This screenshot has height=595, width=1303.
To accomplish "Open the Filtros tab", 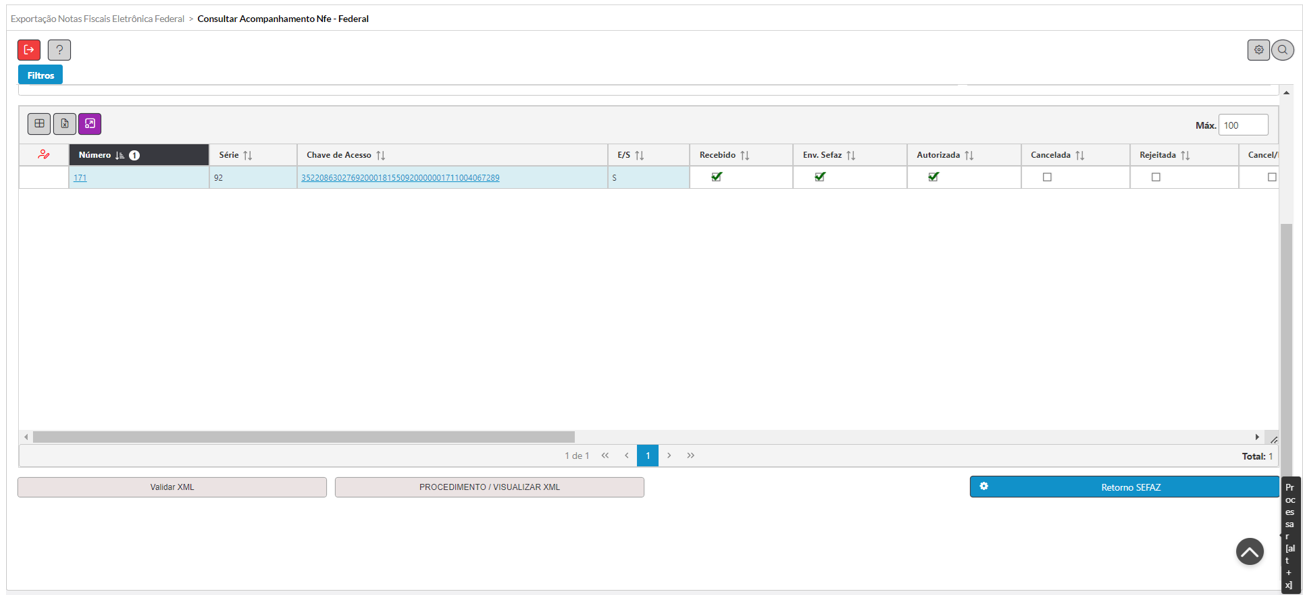I will (x=40, y=75).
